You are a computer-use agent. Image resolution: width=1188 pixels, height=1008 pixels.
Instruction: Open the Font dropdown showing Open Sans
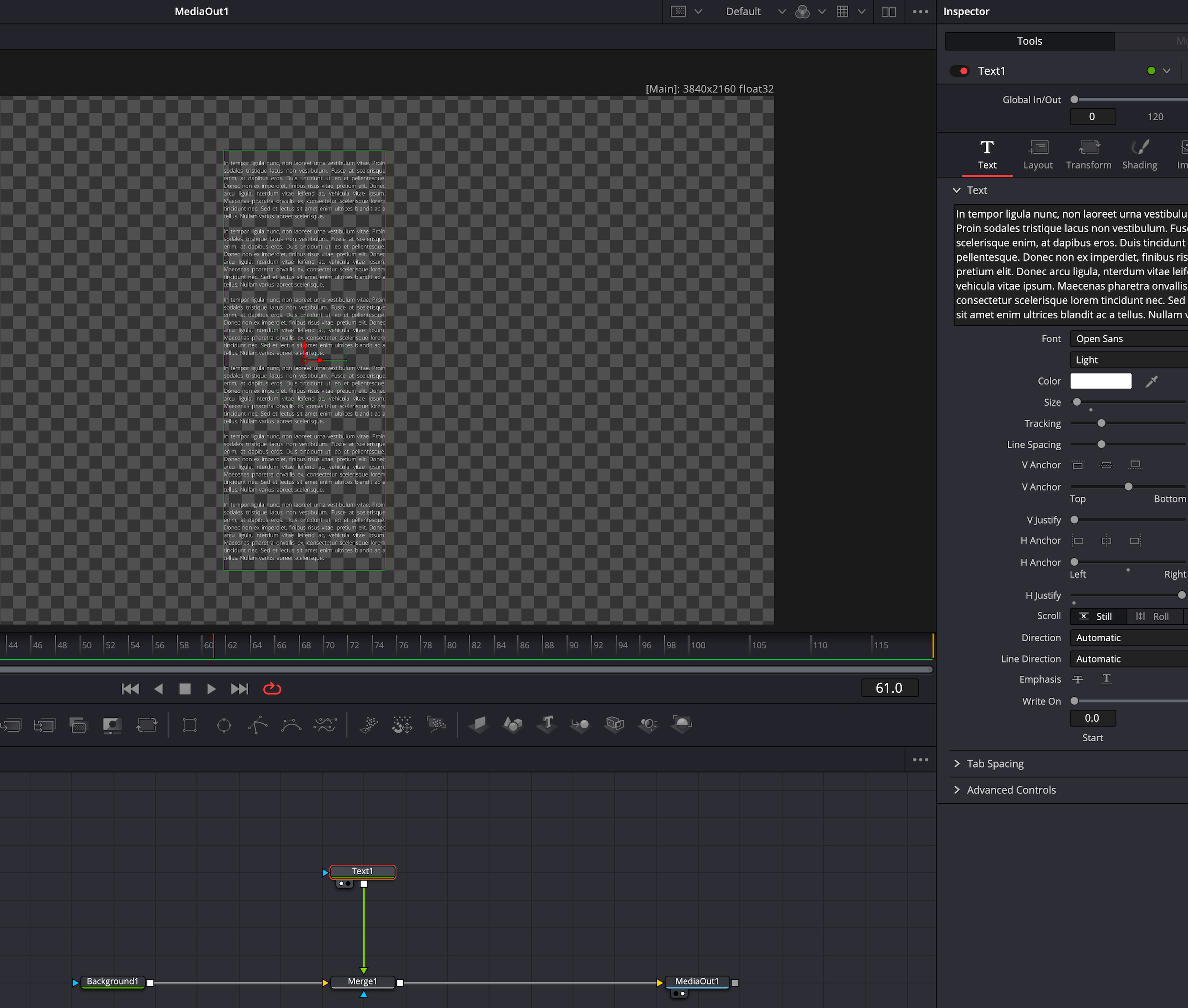pyautogui.click(x=1129, y=339)
